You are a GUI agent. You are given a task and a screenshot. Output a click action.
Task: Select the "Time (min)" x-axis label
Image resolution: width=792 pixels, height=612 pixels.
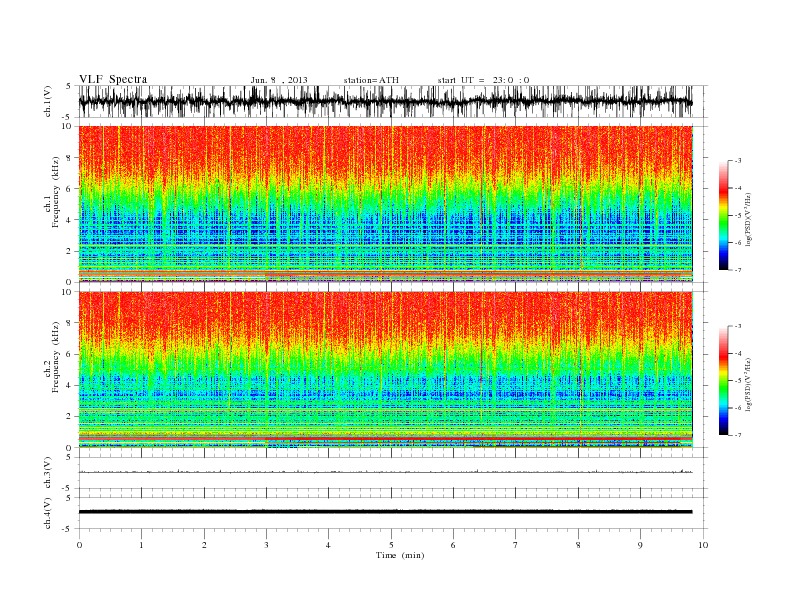(x=400, y=555)
